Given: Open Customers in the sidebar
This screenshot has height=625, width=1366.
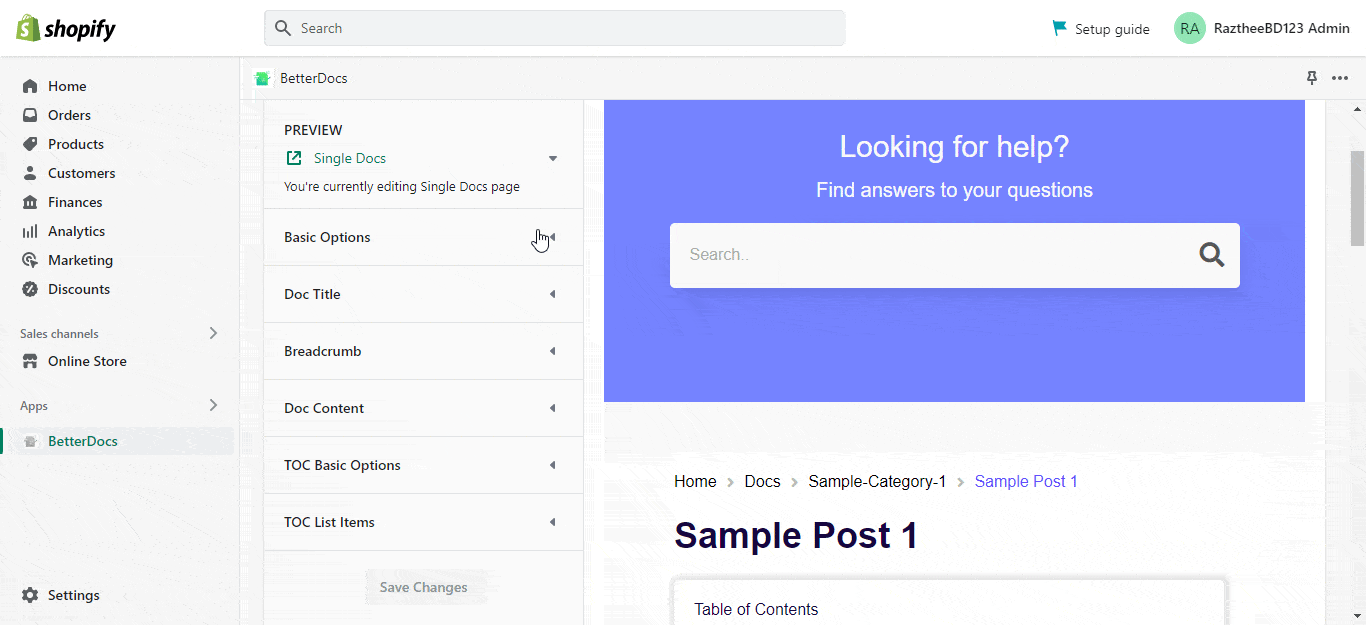Looking at the screenshot, I should pos(82,173).
